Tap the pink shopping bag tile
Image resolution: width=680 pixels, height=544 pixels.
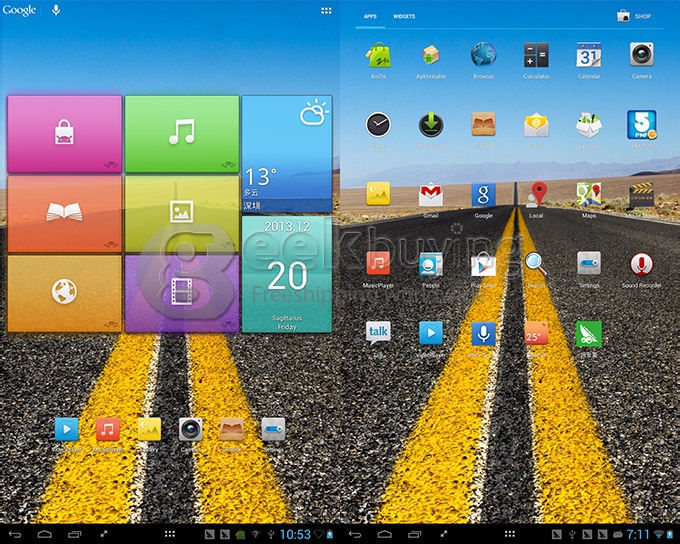point(65,133)
